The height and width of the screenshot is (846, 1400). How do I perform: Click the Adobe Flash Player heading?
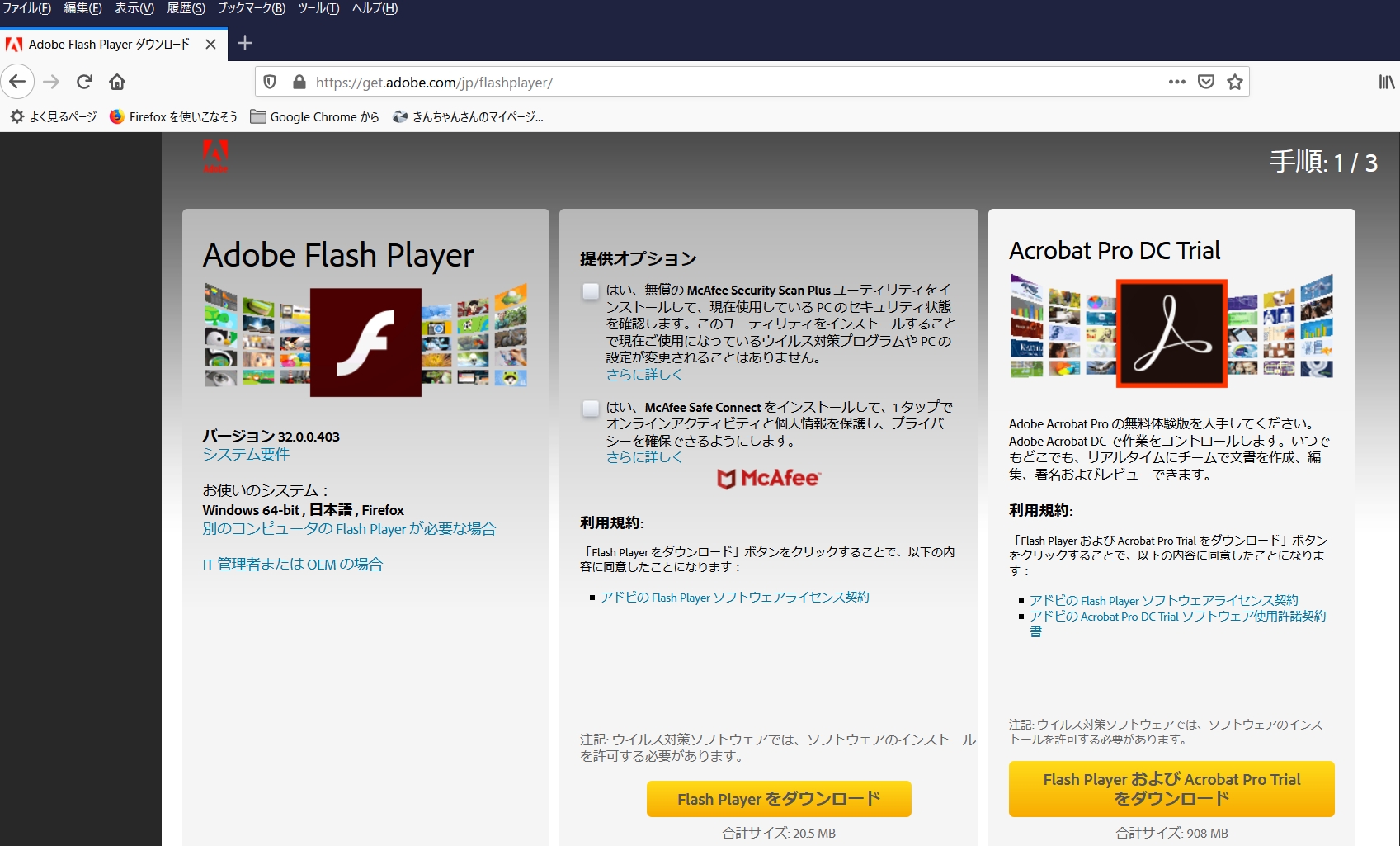pyautogui.click(x=338, y=255)
